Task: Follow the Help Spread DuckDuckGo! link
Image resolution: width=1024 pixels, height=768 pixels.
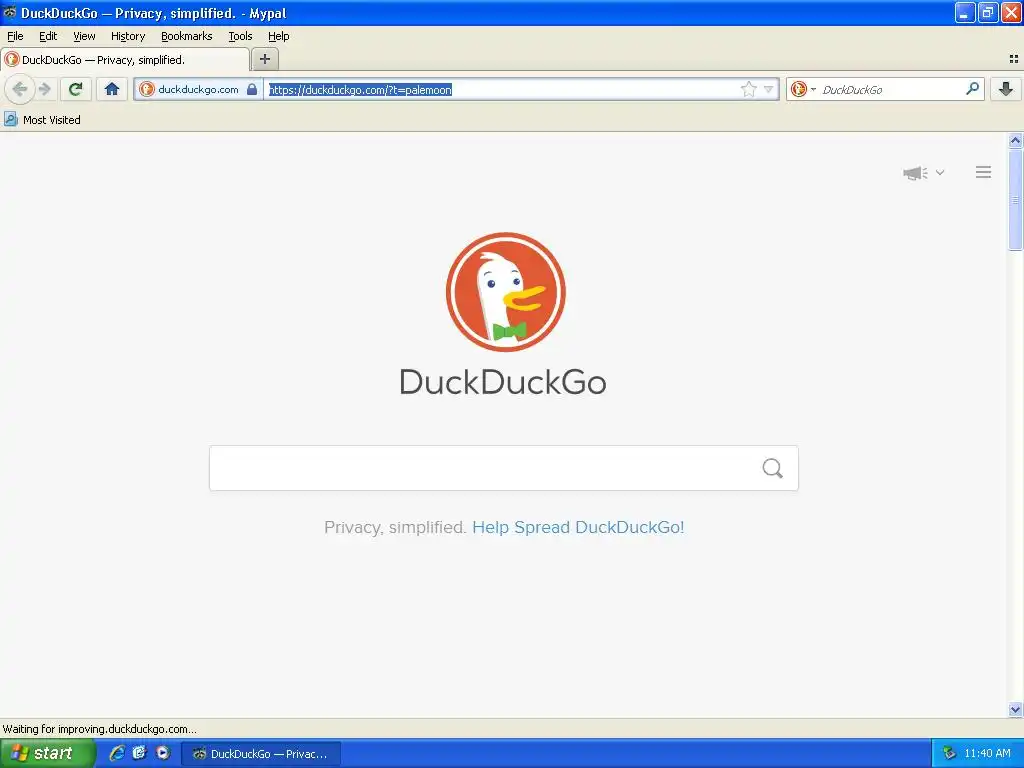Action: pyautogui.click(x=578, y=527)
